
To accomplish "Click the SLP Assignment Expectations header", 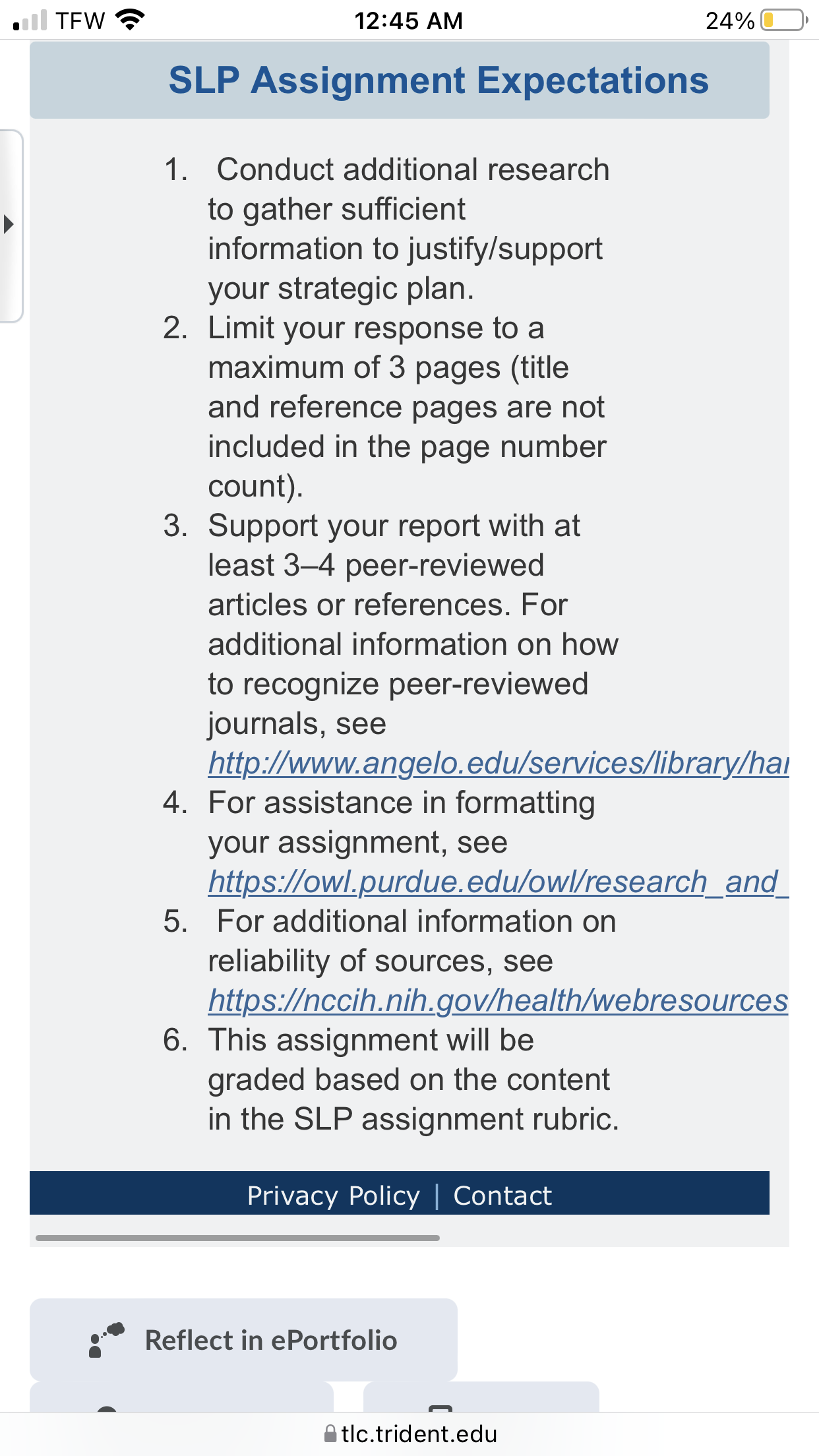I will (x=400, y=80).
